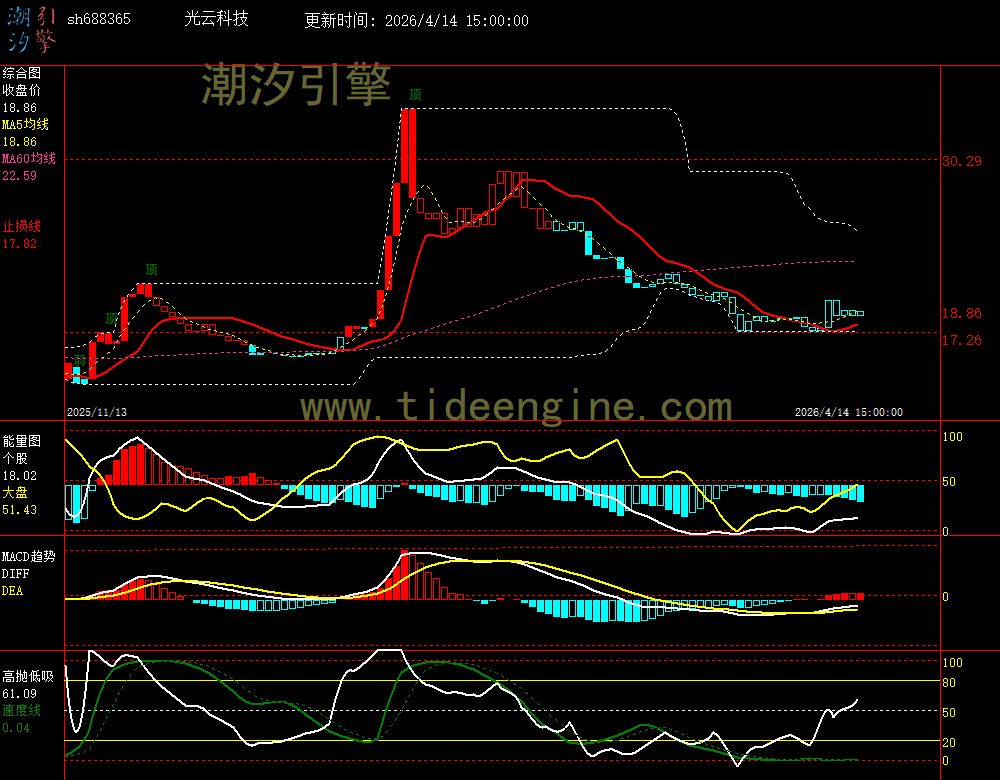Click the yellow 大盘 legend label
The width and height of the screenshot is (1000, 780).
pos(14,493)
